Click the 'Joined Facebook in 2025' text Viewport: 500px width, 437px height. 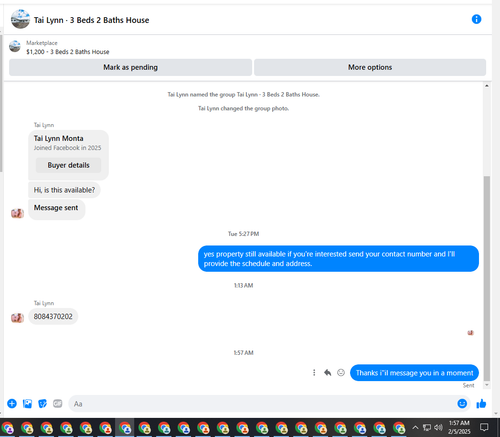[67, 148]
